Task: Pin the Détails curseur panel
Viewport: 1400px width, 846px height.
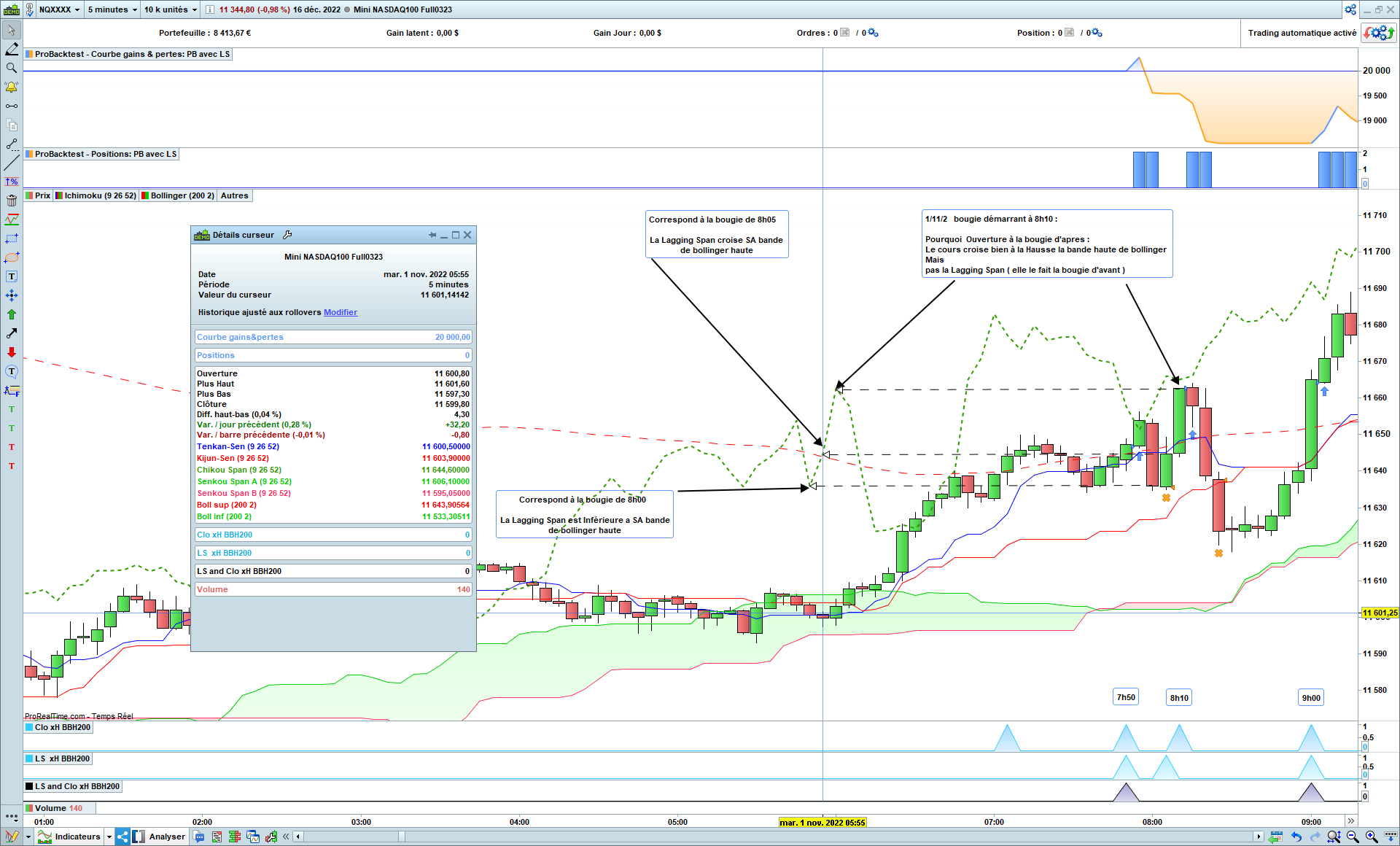Action: coord(432,235)
